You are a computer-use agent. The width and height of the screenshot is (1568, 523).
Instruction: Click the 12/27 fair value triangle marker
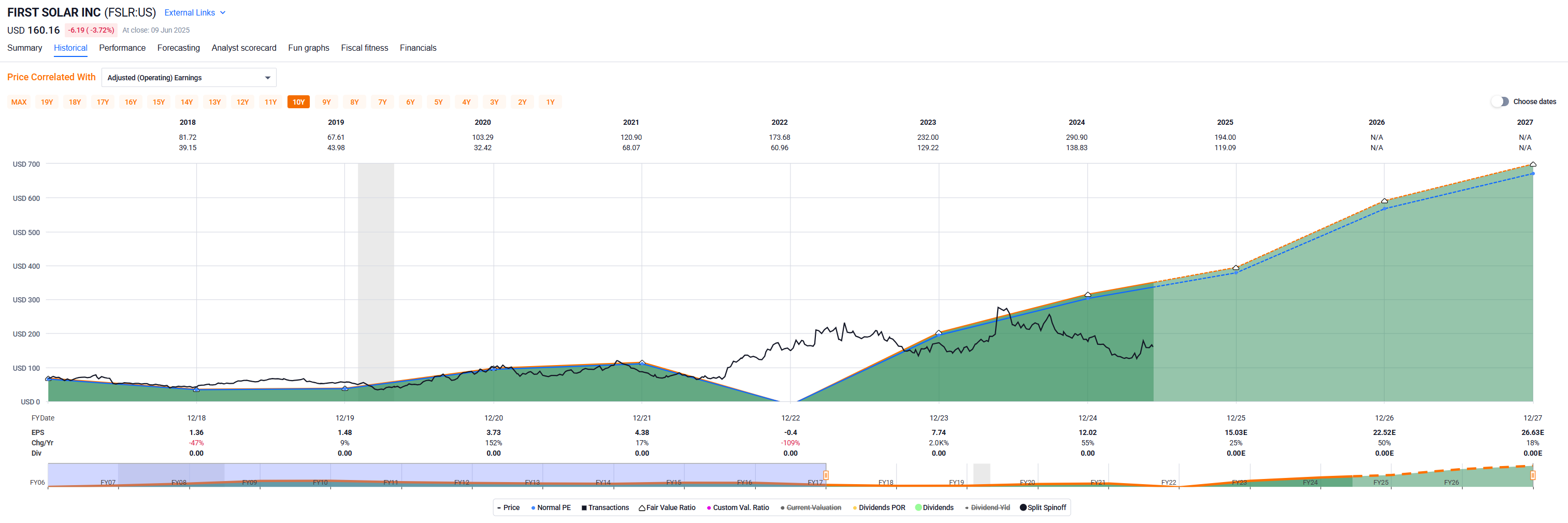[1533, 164]
